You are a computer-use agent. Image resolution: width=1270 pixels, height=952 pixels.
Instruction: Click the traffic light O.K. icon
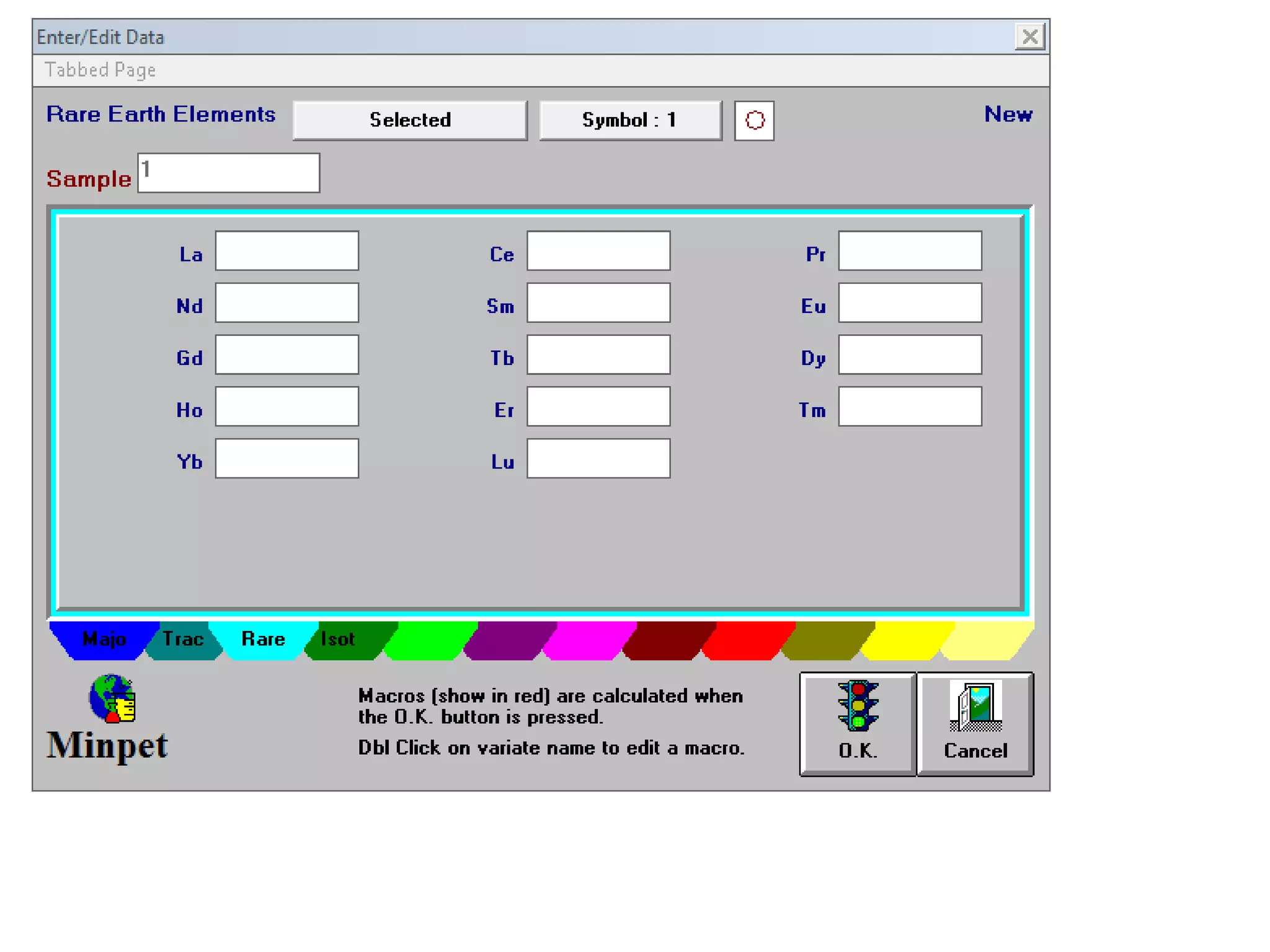858,707
